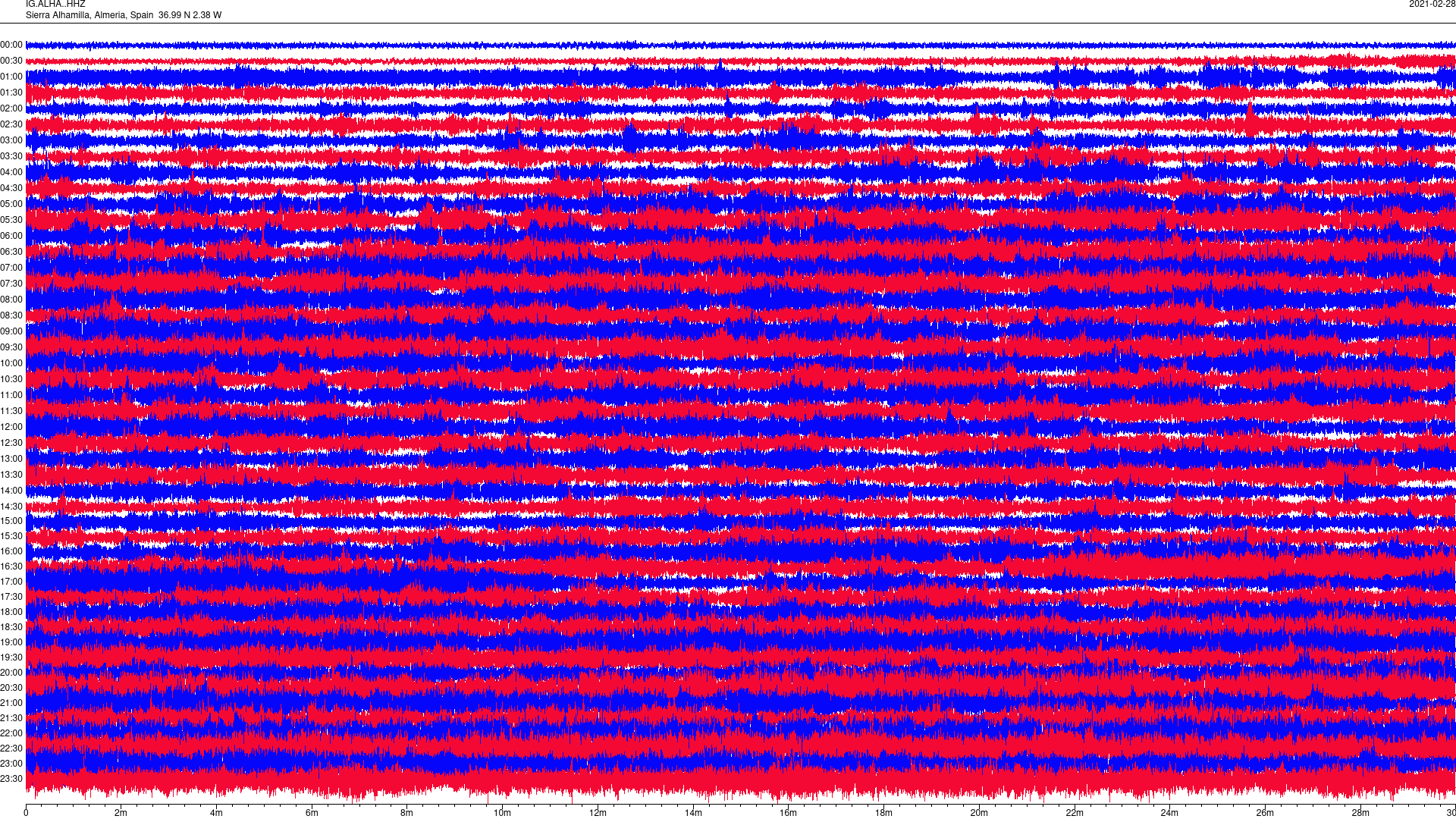Select the 03:30 trace label

11,157
